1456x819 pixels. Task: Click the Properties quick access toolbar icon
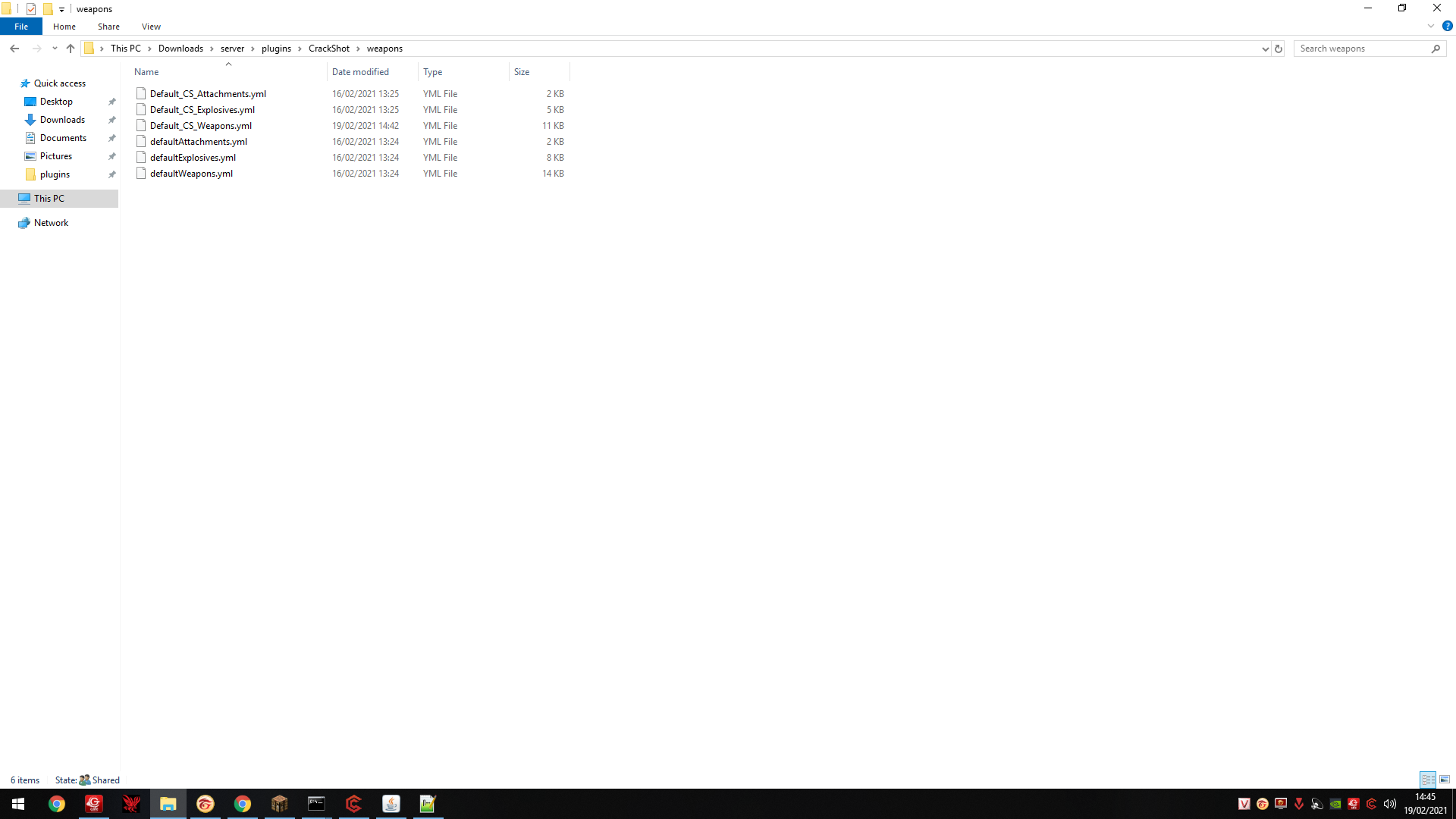pos(31,9)
